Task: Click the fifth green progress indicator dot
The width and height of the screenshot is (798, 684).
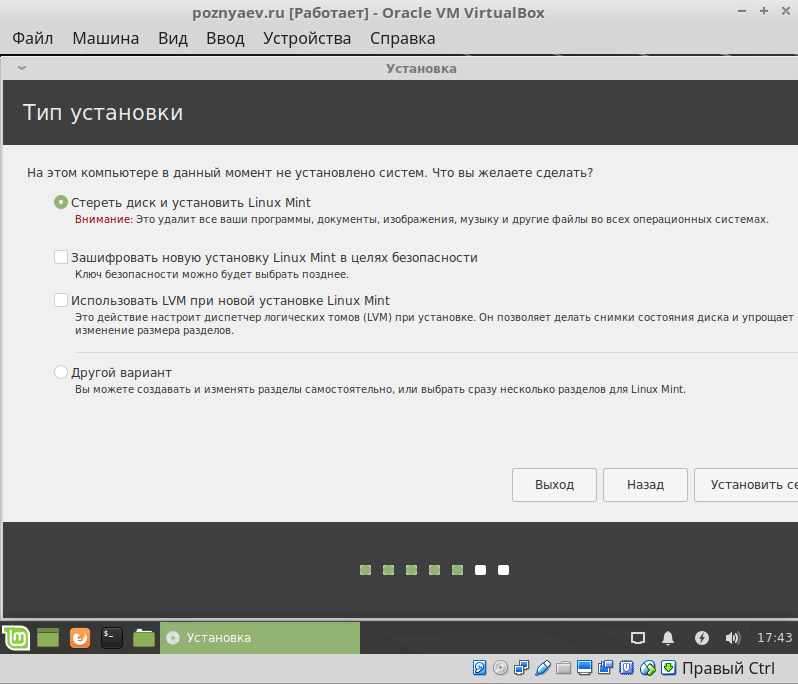Action: tap(458, 570)
